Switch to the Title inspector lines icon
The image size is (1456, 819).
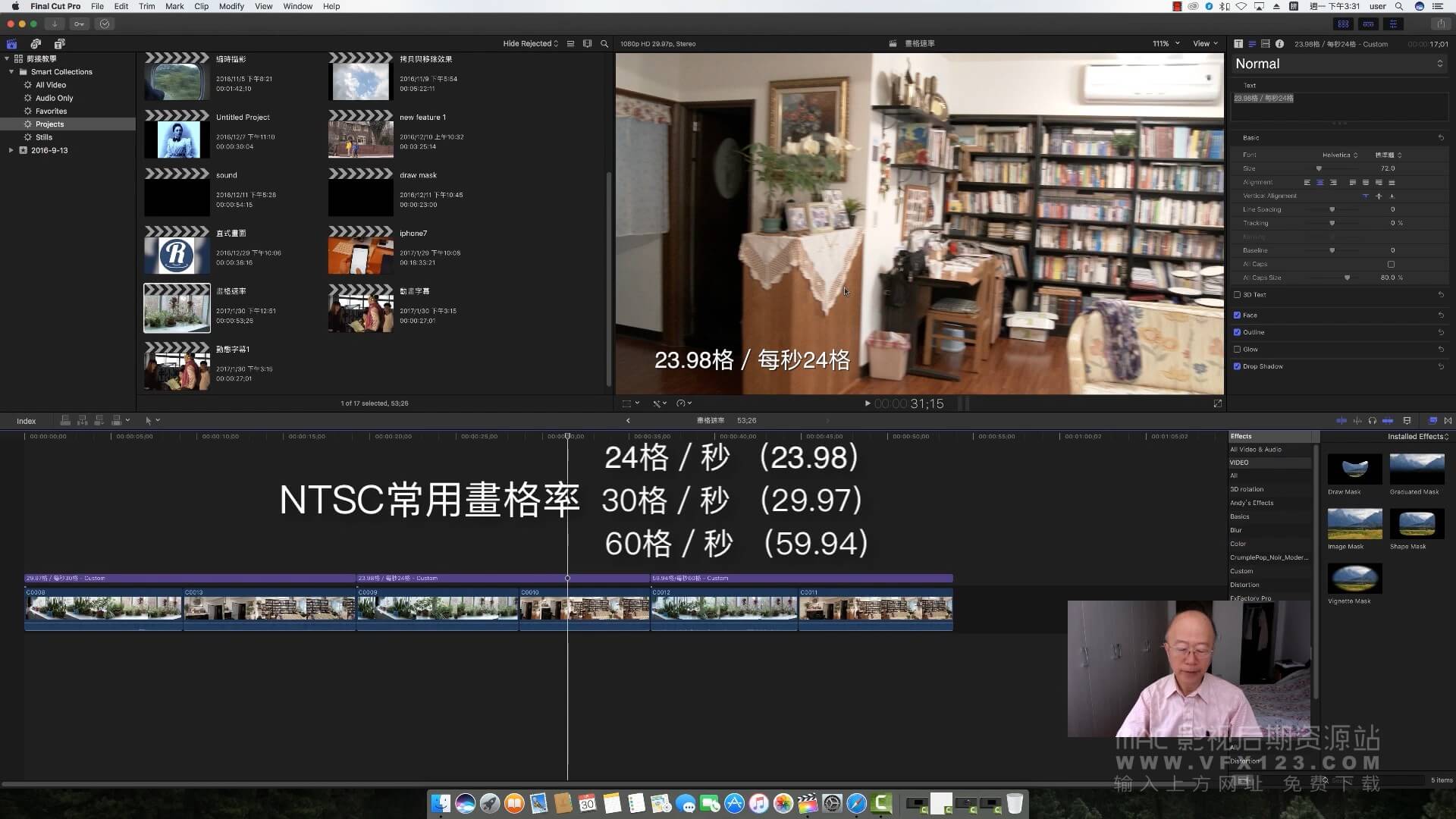[x=1252, y=44]
